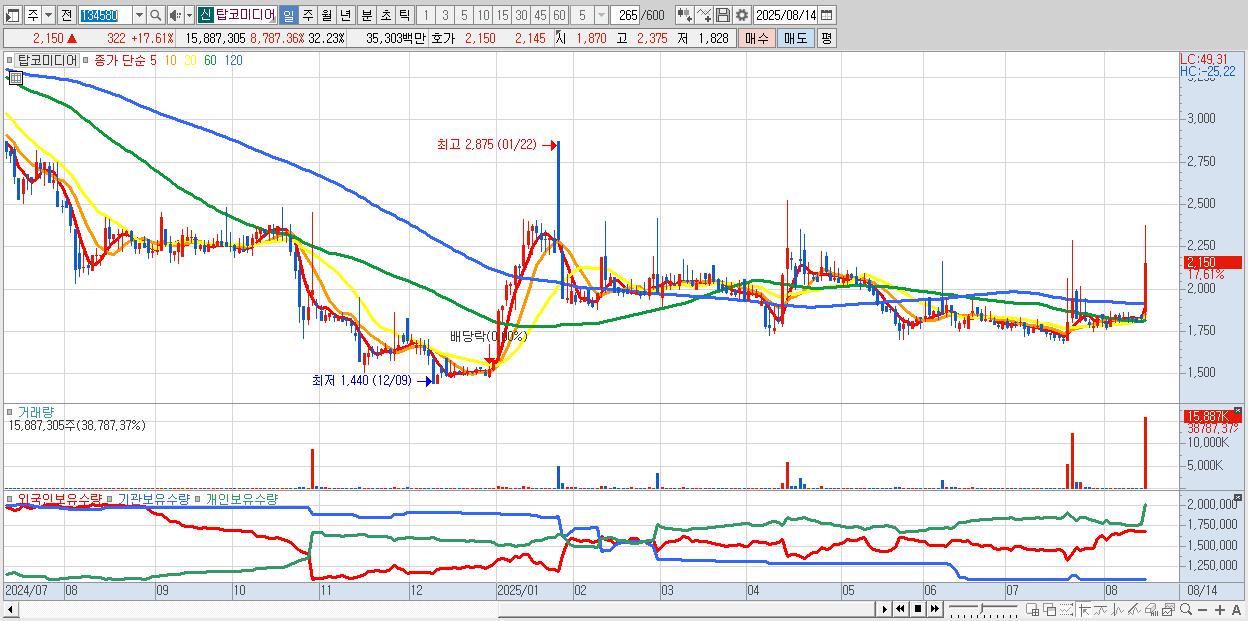The height and width of the screenshot is (621, 1248).
Task: Toggle the 외국인보유수량 indicator checkbox
Action: [x=9, y=498]
